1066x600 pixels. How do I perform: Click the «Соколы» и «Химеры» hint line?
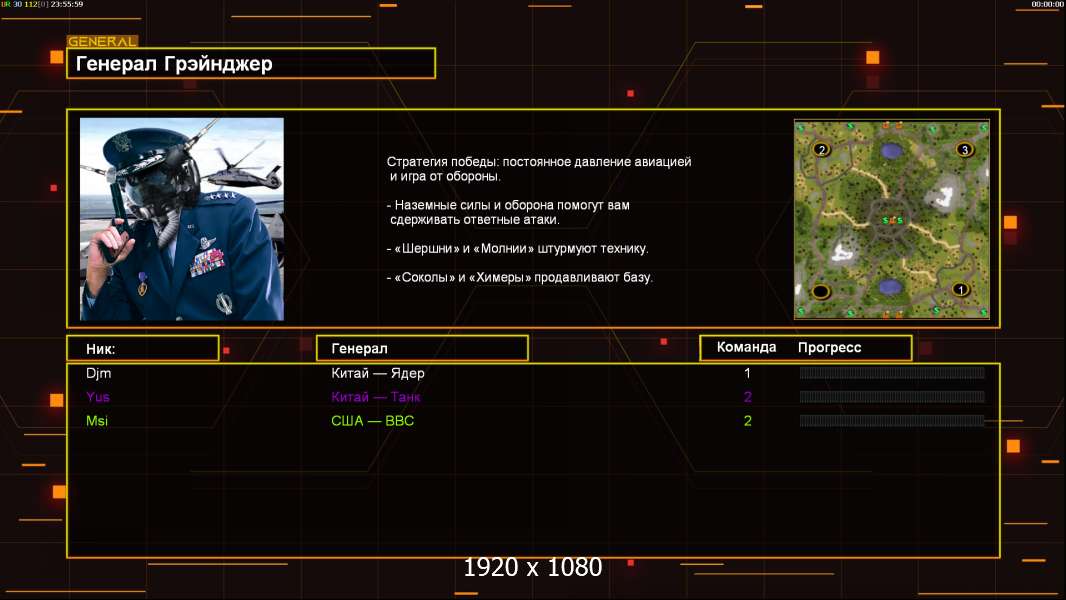click(519, 277)
